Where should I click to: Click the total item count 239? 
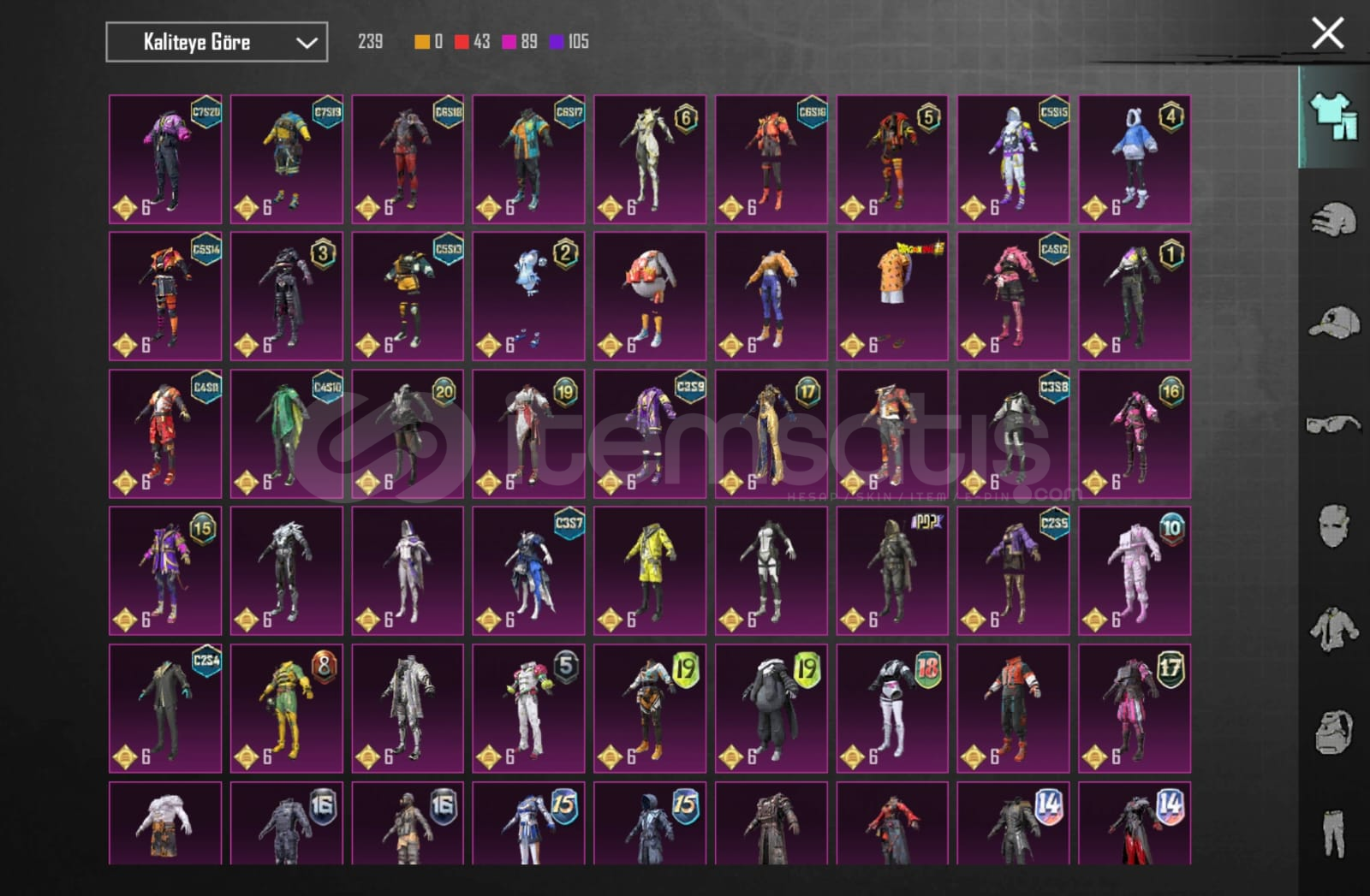click(x=370, y=41)
